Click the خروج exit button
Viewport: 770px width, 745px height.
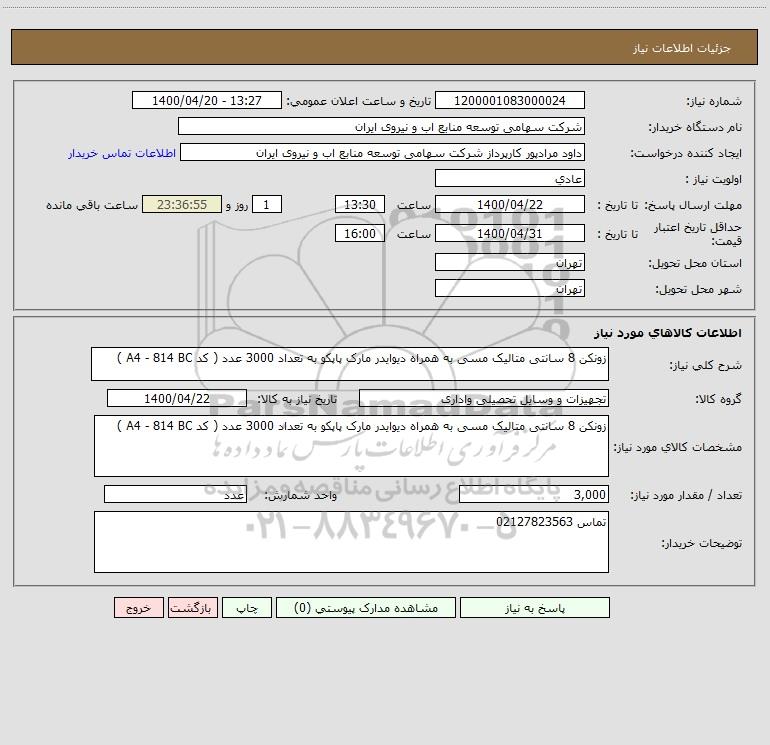[138, 607]
